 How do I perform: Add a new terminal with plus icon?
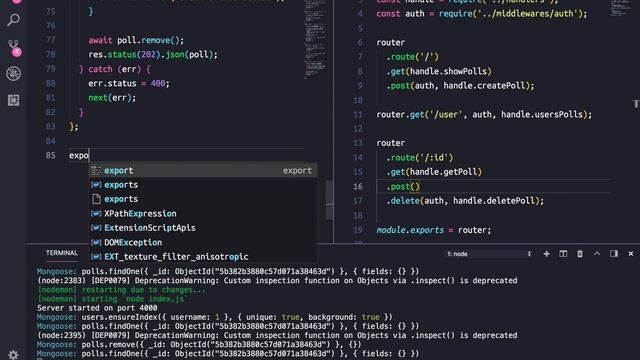[x=546, y=254]
